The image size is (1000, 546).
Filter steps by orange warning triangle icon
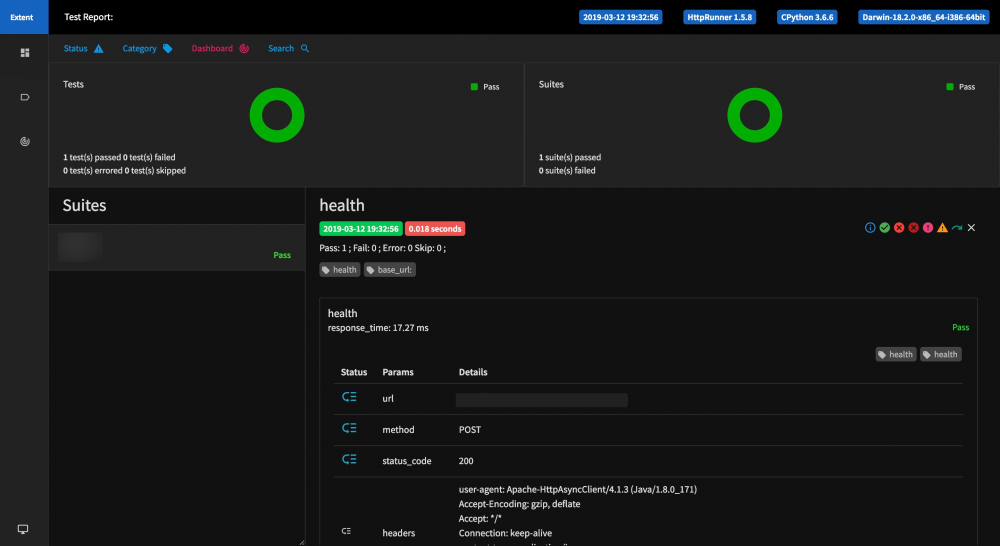point(942,228)
